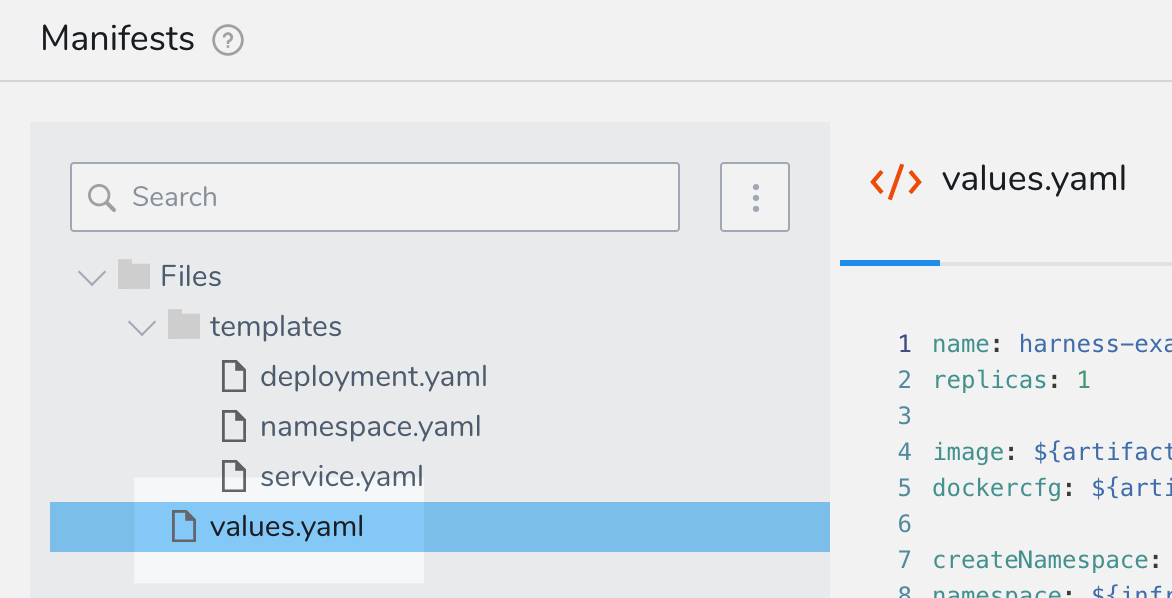Click the deployment.yaml file icon
This screenshot has width=1172, height=598.
[234, 376]
